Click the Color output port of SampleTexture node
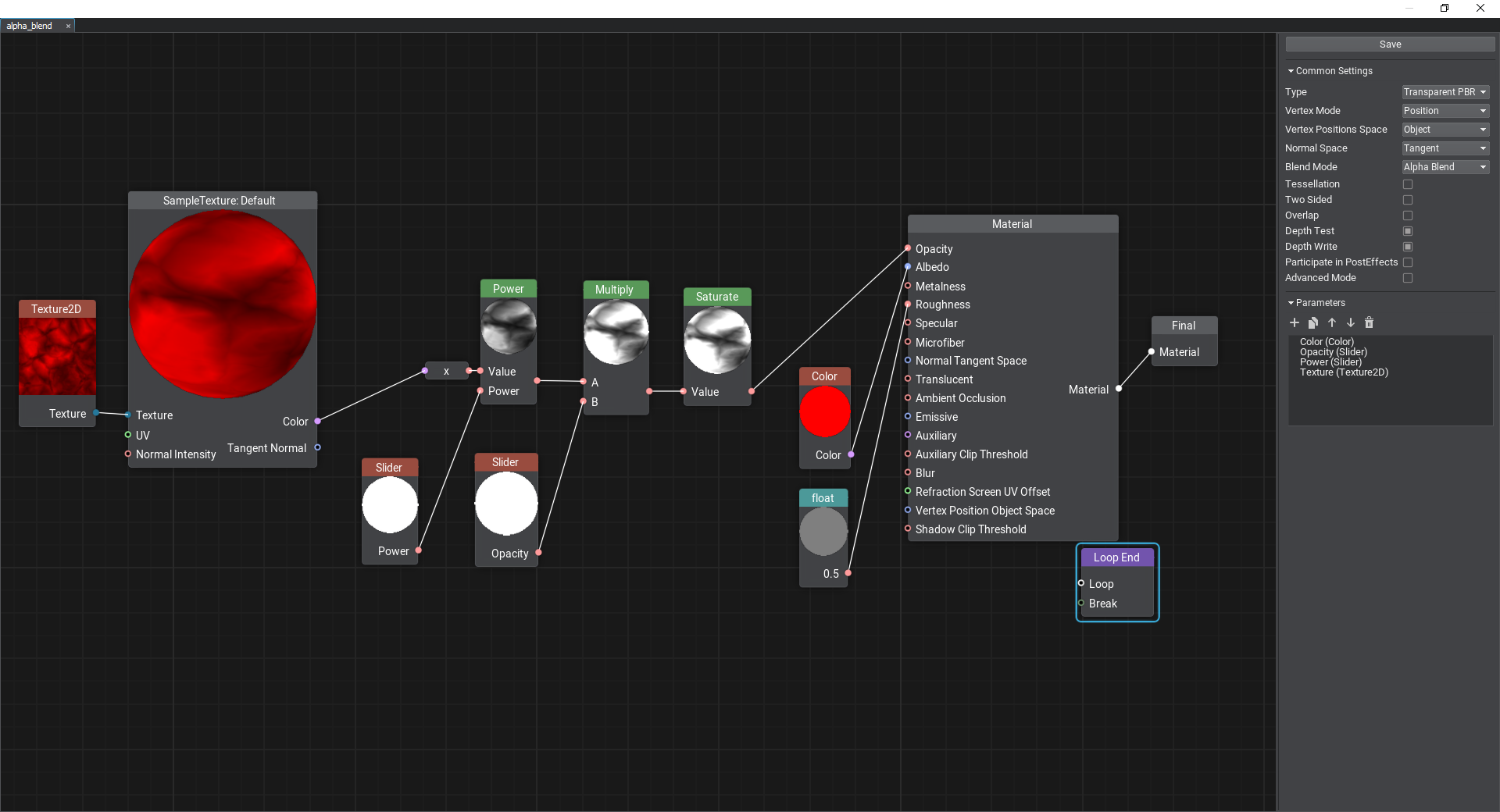This screenshot has width=1500, height=812. point(317,422)
